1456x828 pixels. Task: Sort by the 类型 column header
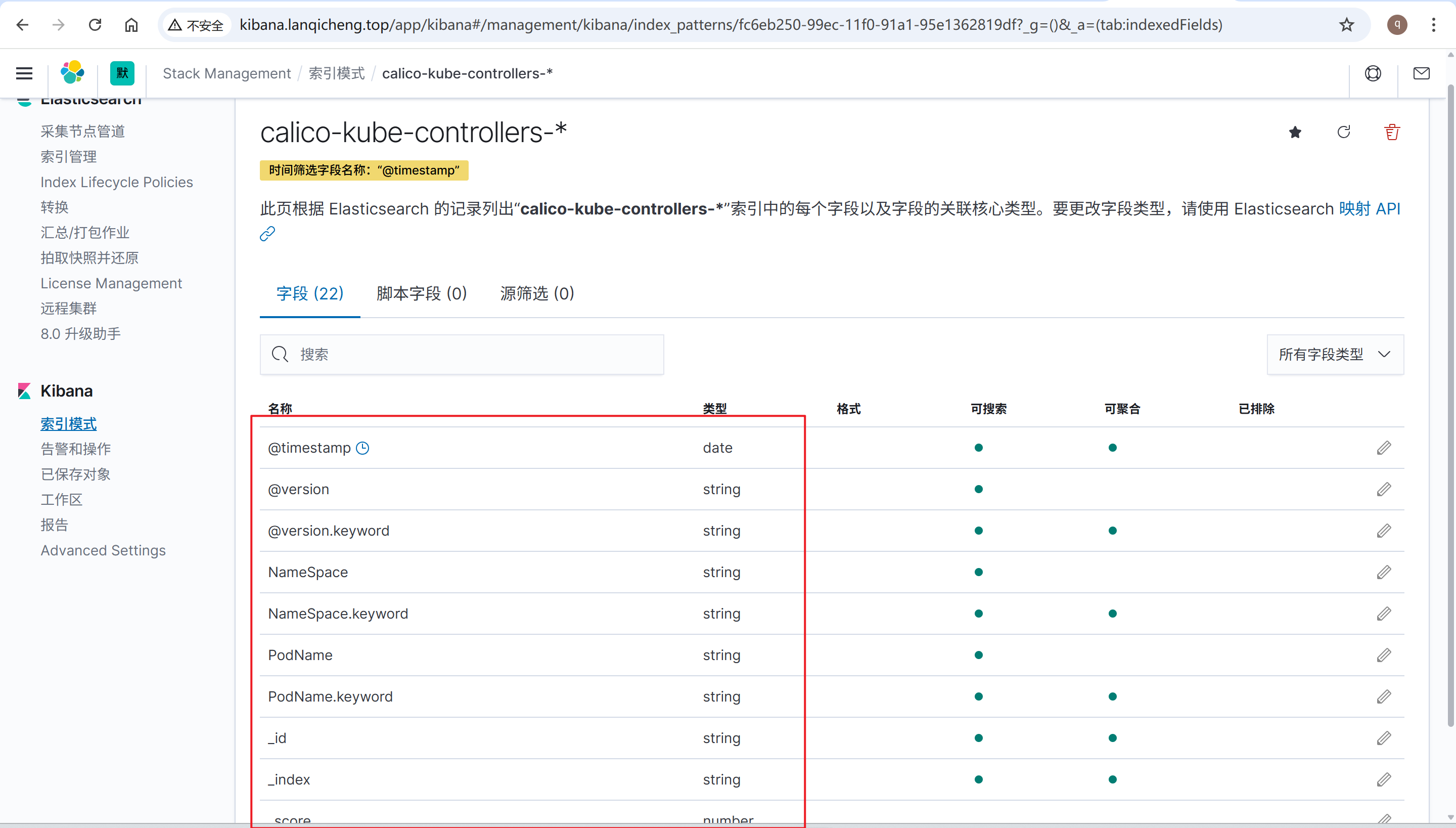pos(714,409)
